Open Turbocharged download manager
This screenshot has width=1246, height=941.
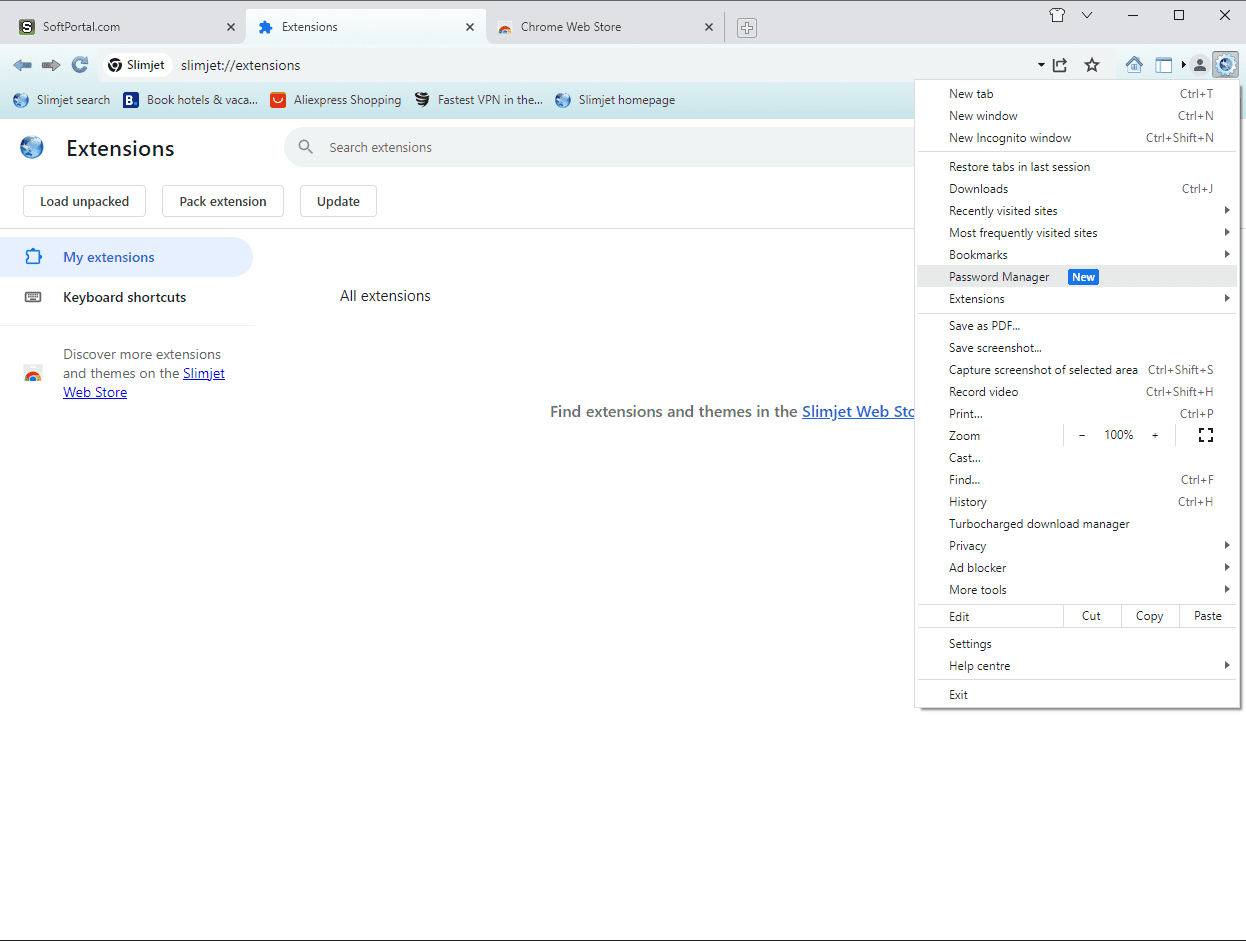pyautogui.click(x=1077, y=524)
